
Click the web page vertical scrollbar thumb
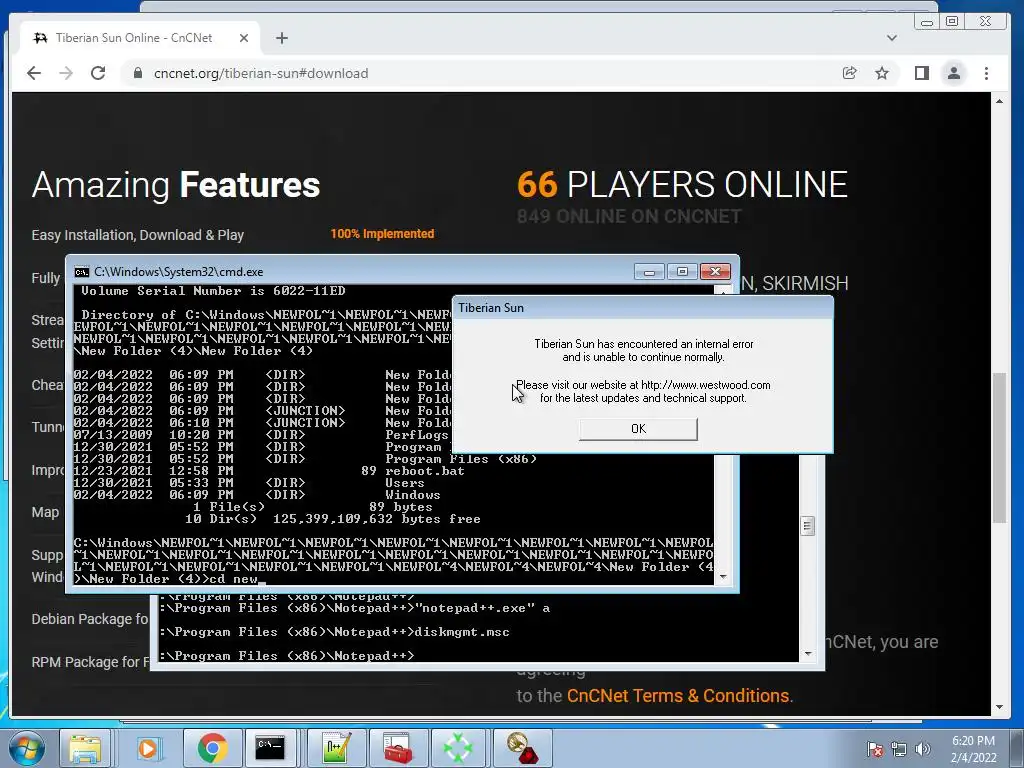pyautogui.click(x=999, y=447)
